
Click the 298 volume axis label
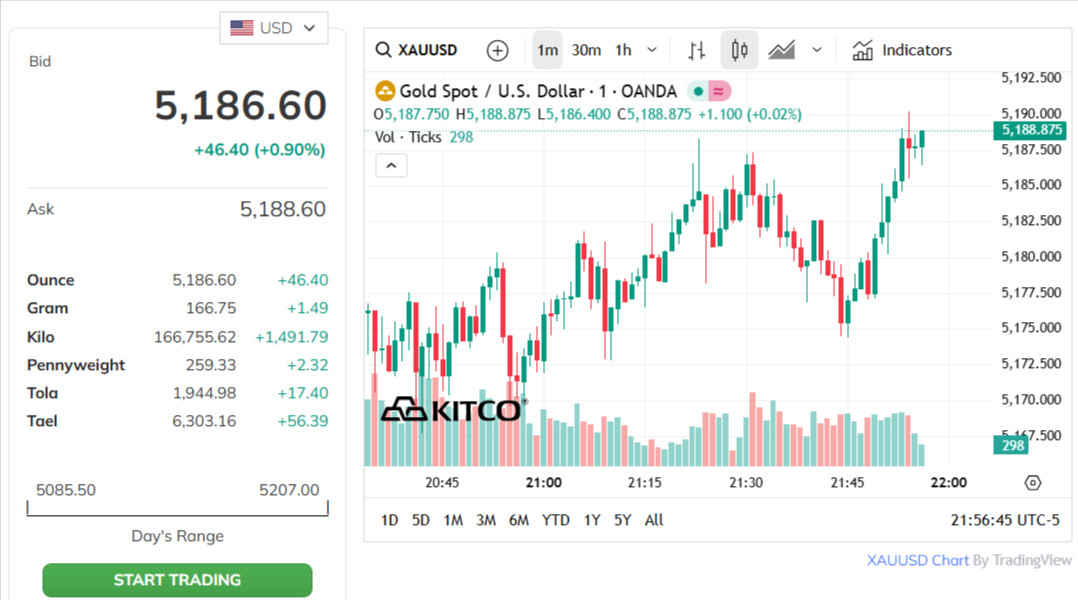point(1012,445)
